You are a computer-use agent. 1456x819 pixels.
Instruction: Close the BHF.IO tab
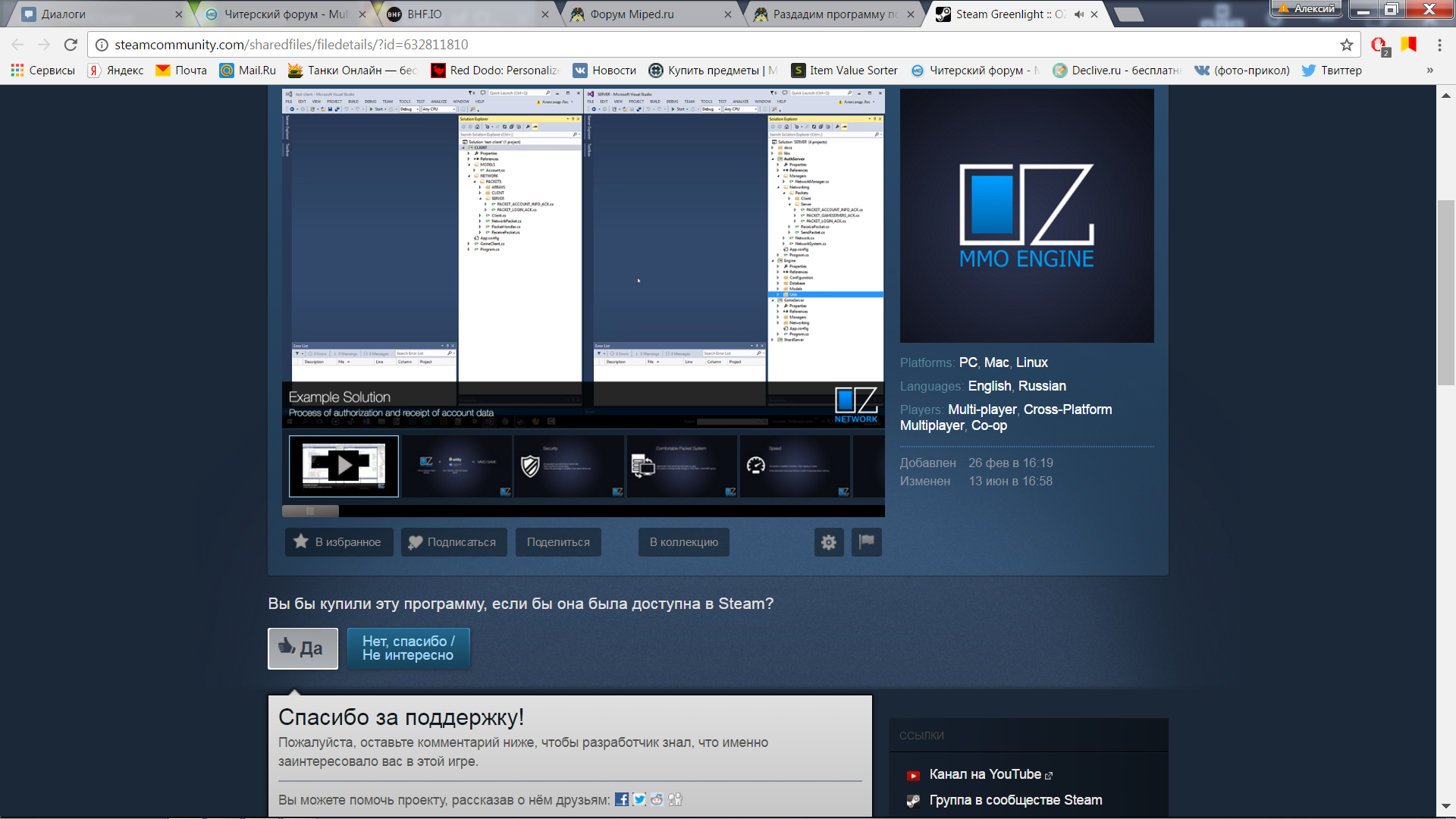pos(545,14)
